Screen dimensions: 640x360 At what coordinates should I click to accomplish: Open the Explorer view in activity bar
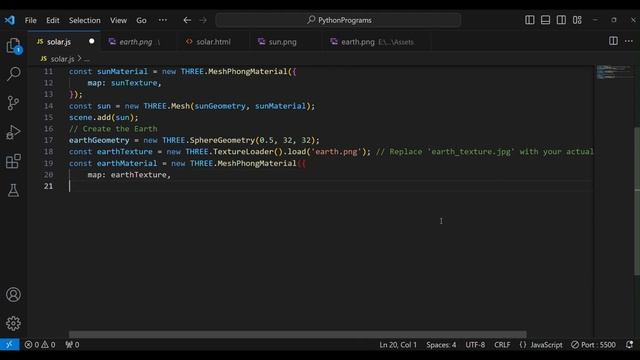[x=13, y=45]
